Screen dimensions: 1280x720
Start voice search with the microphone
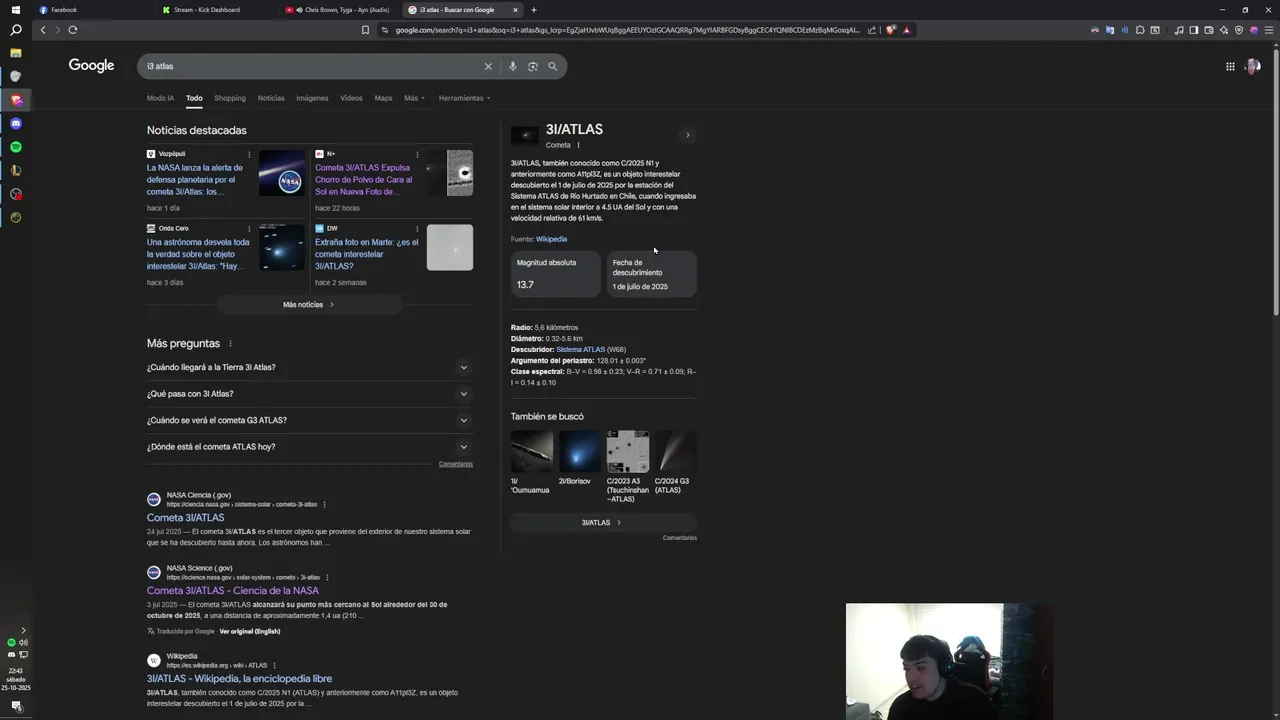(x=513, y=66)
